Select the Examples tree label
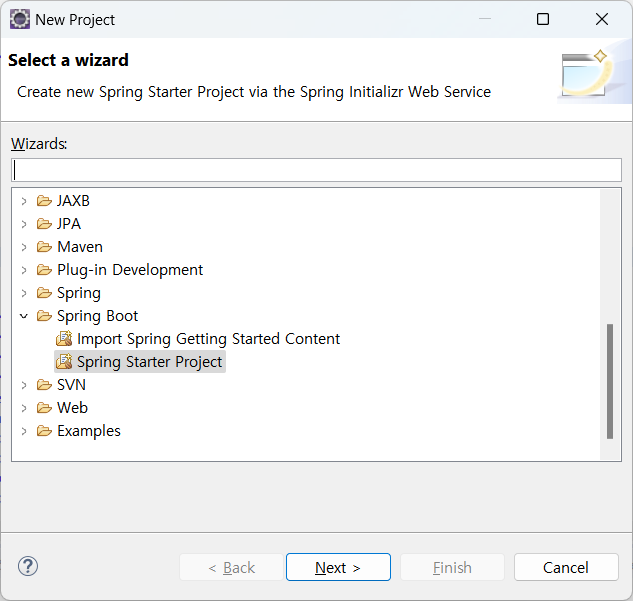The width and height of the screenshot is (633, 601). click(x=89, y=431)
